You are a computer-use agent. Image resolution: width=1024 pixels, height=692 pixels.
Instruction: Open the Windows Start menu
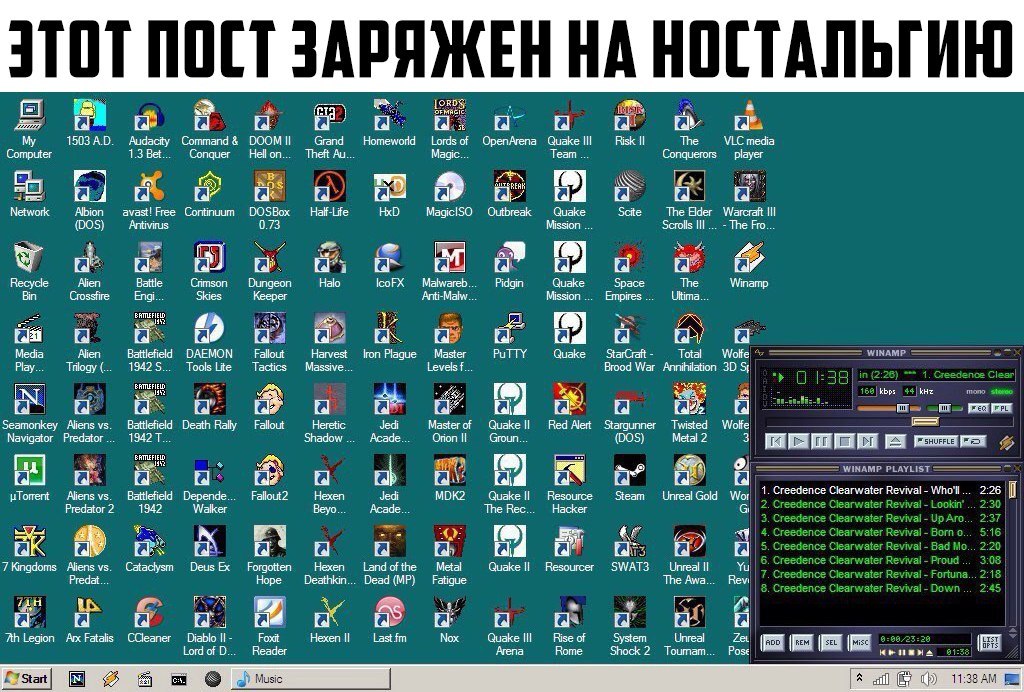27,678
